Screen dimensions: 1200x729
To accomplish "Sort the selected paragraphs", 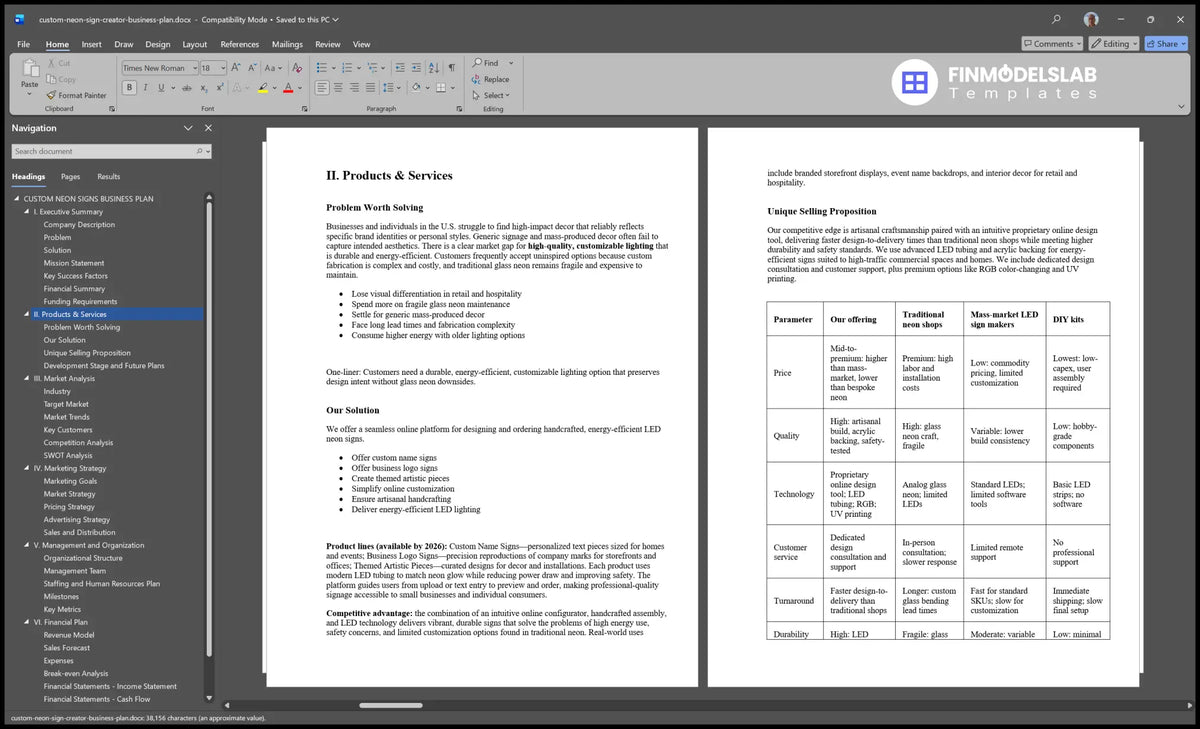I will [x=434, y=68].
